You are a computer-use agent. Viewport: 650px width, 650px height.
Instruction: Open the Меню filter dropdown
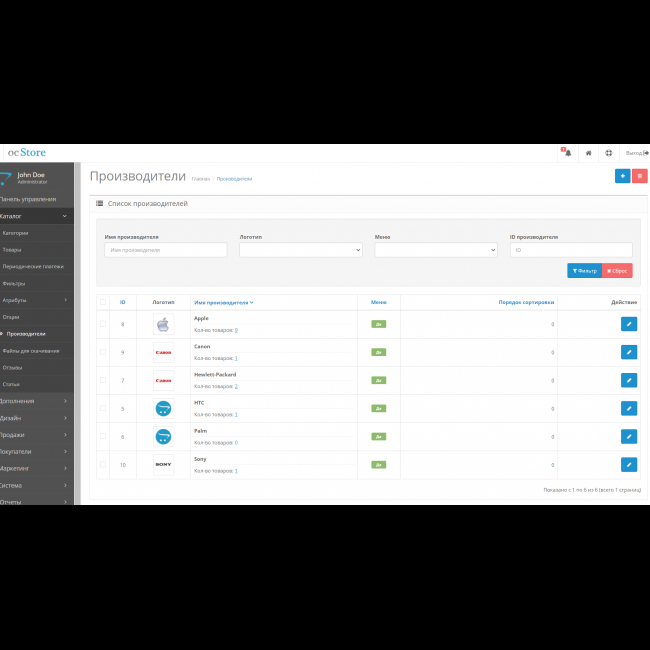pyautogui.click(x=435, y=250)
